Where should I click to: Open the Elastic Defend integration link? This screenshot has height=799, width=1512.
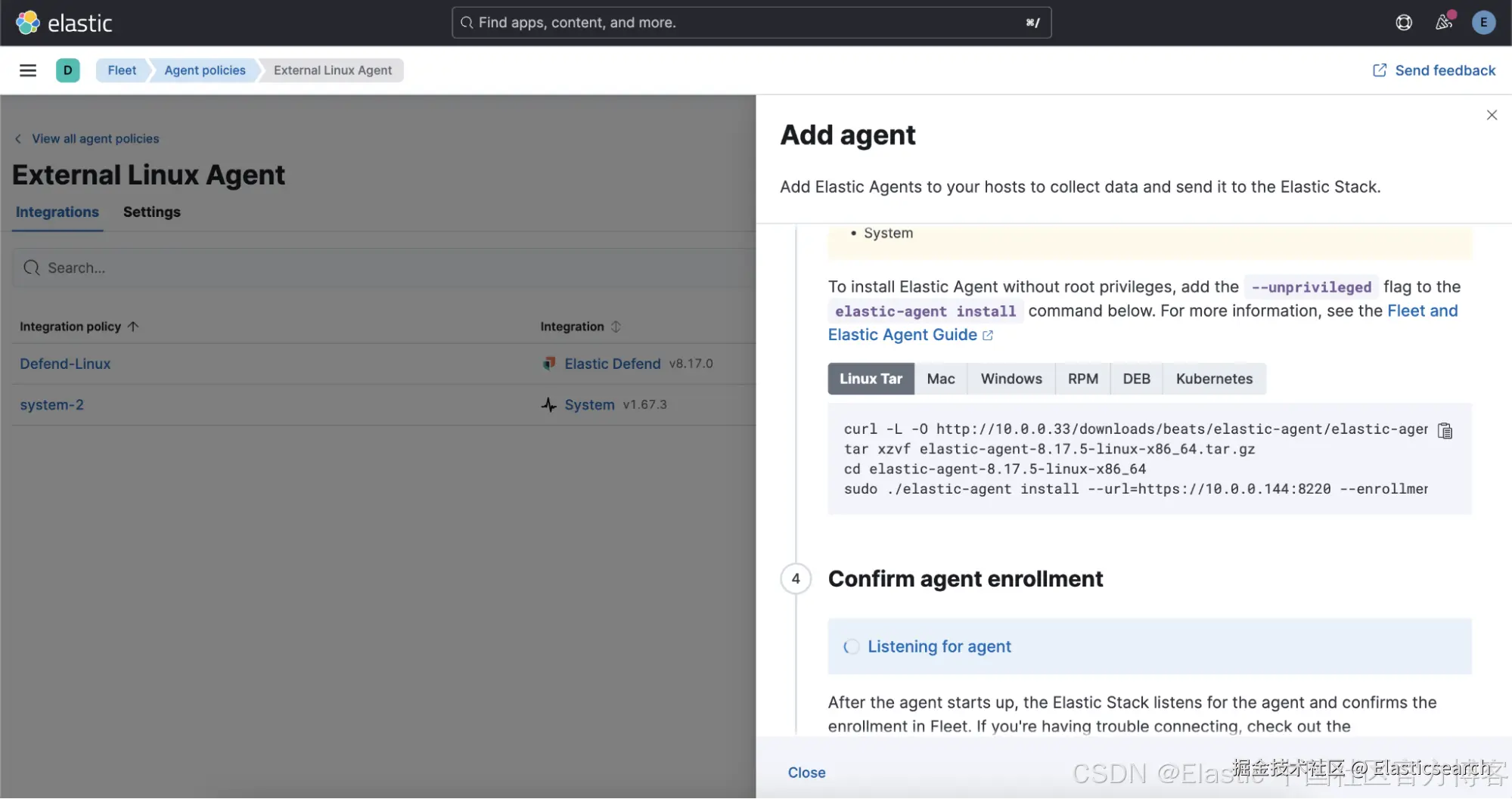pyautogui.click(x=613, y=364)
